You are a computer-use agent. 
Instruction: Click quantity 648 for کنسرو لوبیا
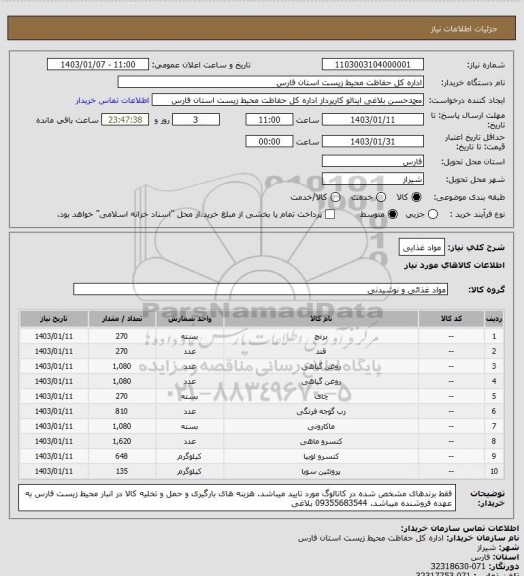click(x=122, y=457)
